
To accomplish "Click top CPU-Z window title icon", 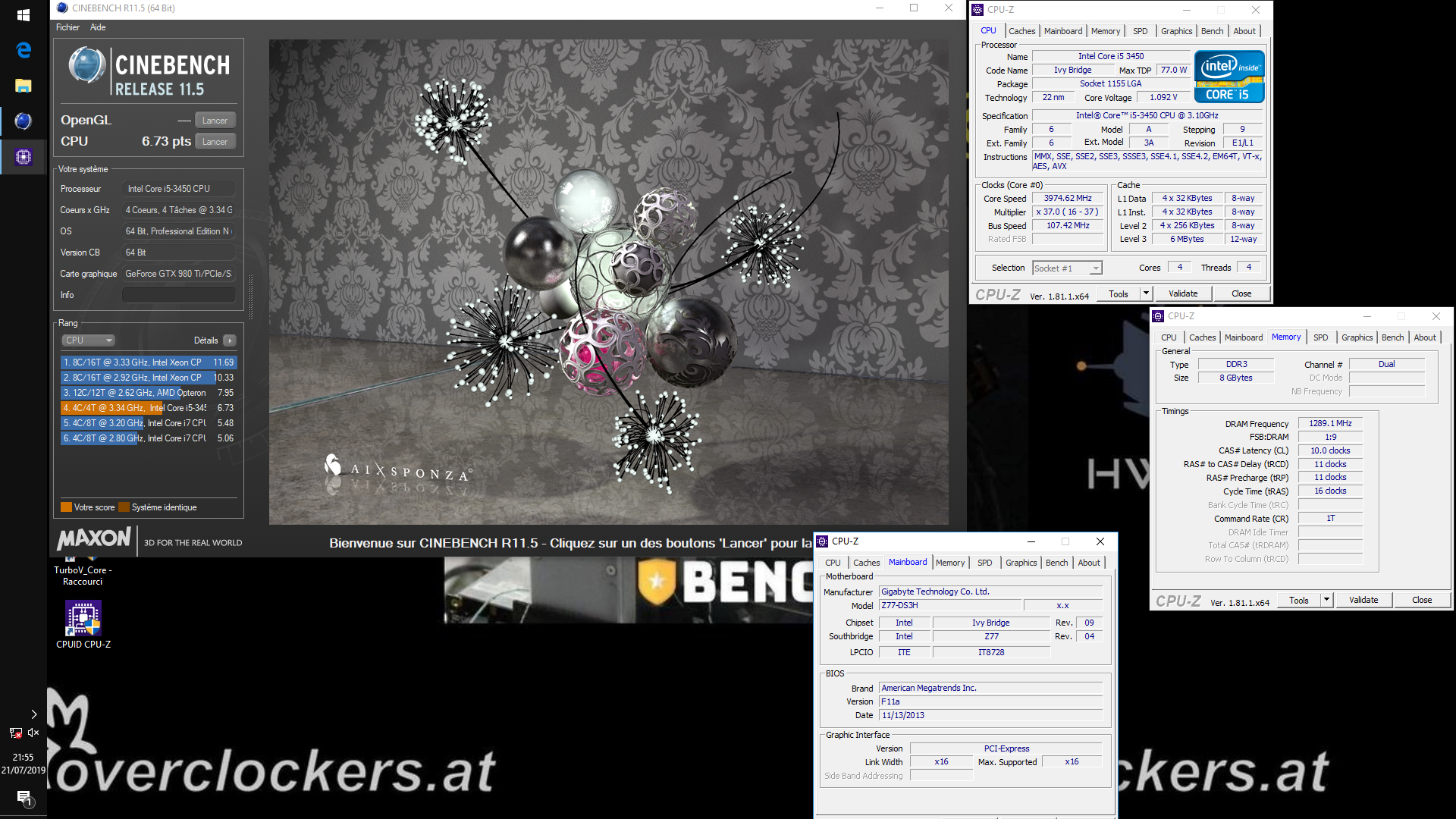I will point(978,10).
